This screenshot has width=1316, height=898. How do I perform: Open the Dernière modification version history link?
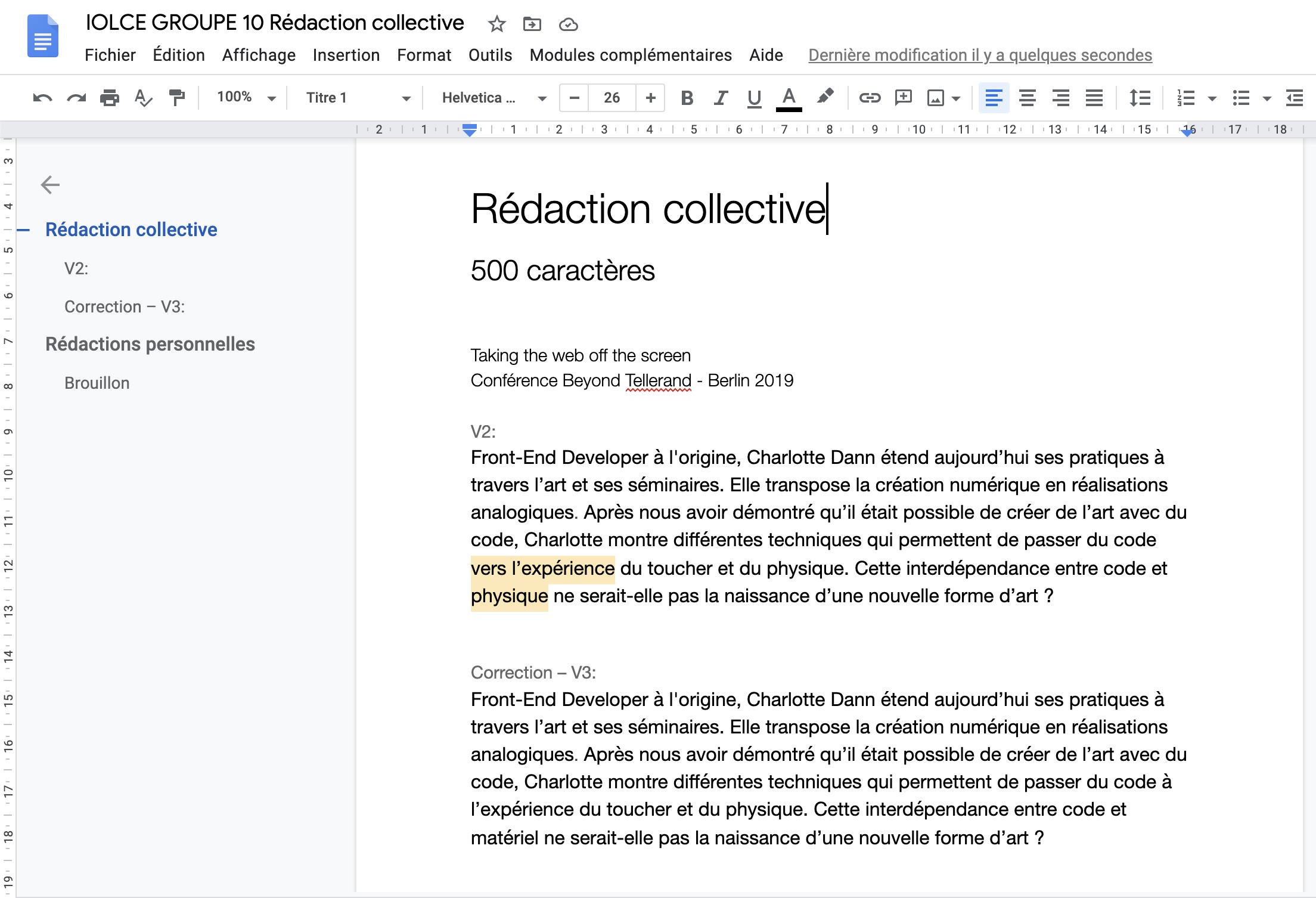980,55
